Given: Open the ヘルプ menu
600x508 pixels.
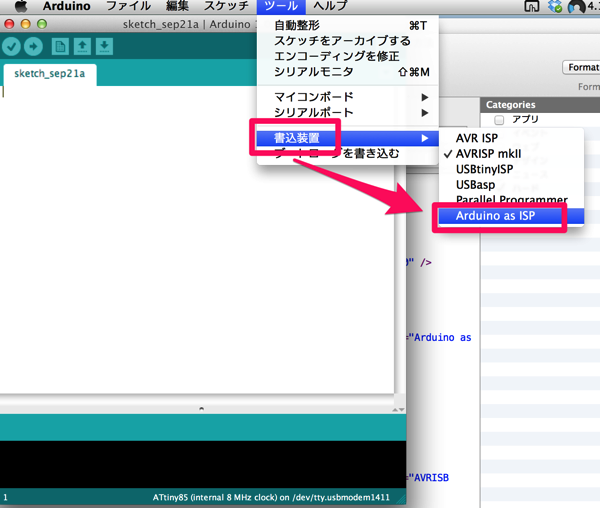Looking at the screenshot, I should [x=330, y=6].
